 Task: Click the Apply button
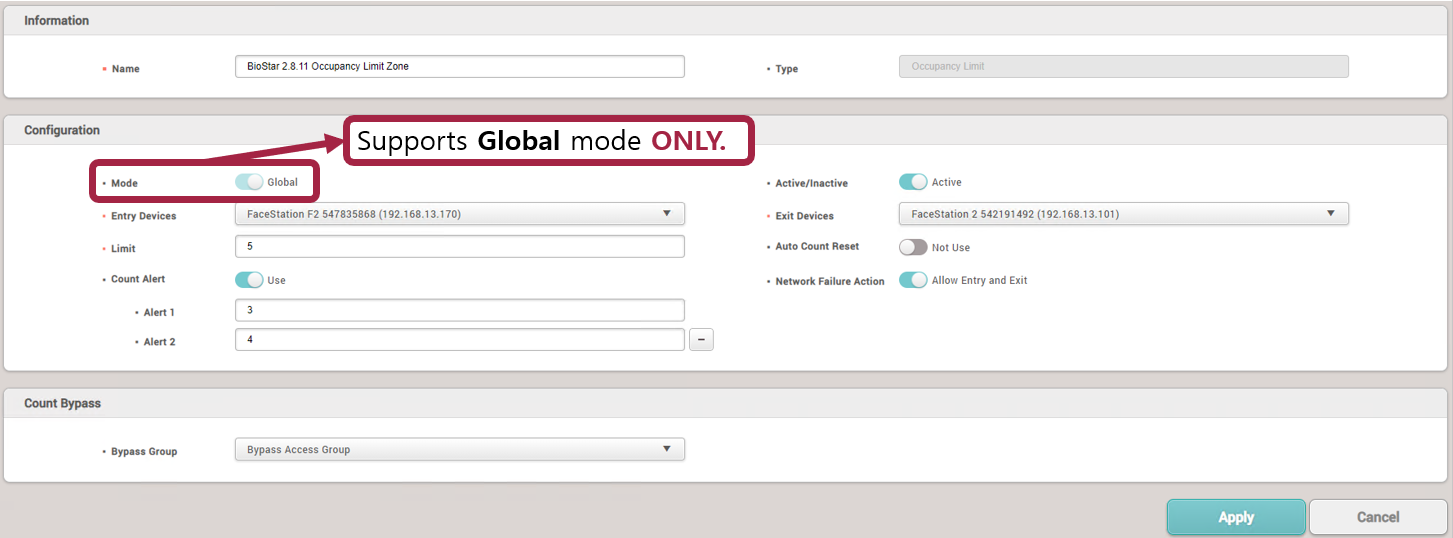click(1235, 517)
